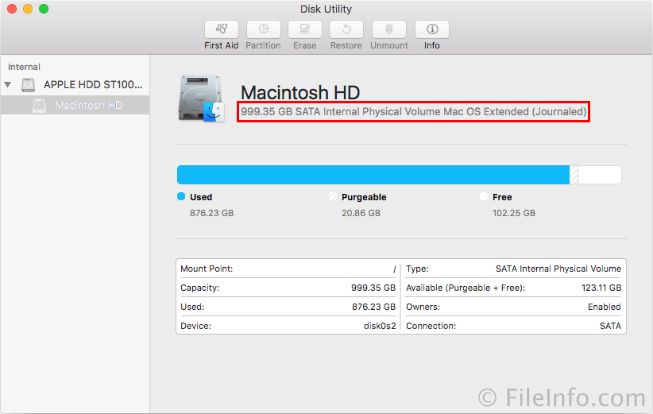The width and height of the screenshot is (653, 414).
Task: Collapse the APPLE HDD disclosure triangle
Action: pyautogui.click(x=8, y=85)
